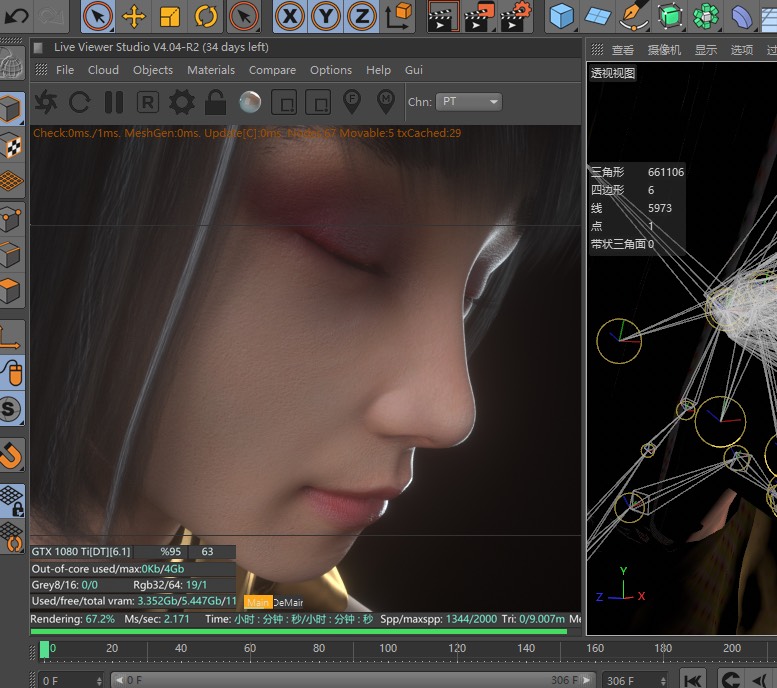777x688 pixels.
Task: Open viewport 选项 menu
Action: pos(741,50)
